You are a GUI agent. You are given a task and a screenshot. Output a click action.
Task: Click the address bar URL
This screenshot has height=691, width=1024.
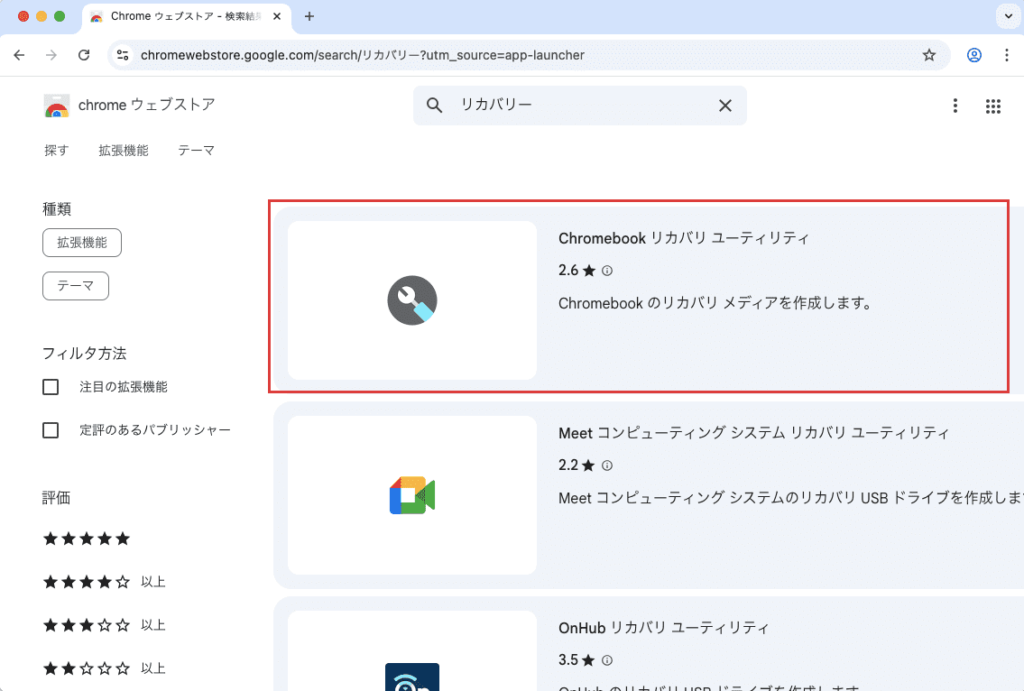362,55
